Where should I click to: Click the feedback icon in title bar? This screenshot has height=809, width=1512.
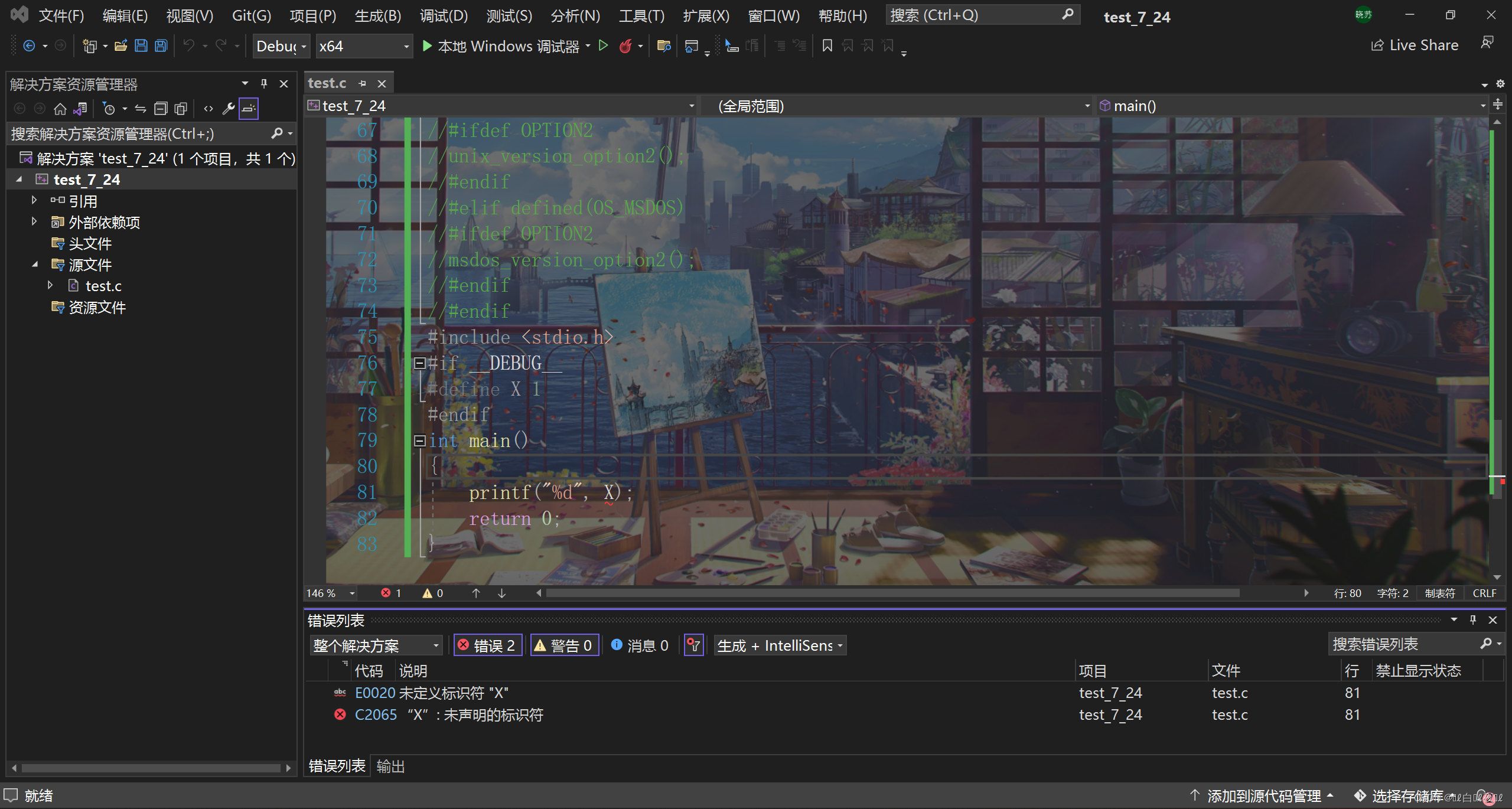click(1487, 43)
